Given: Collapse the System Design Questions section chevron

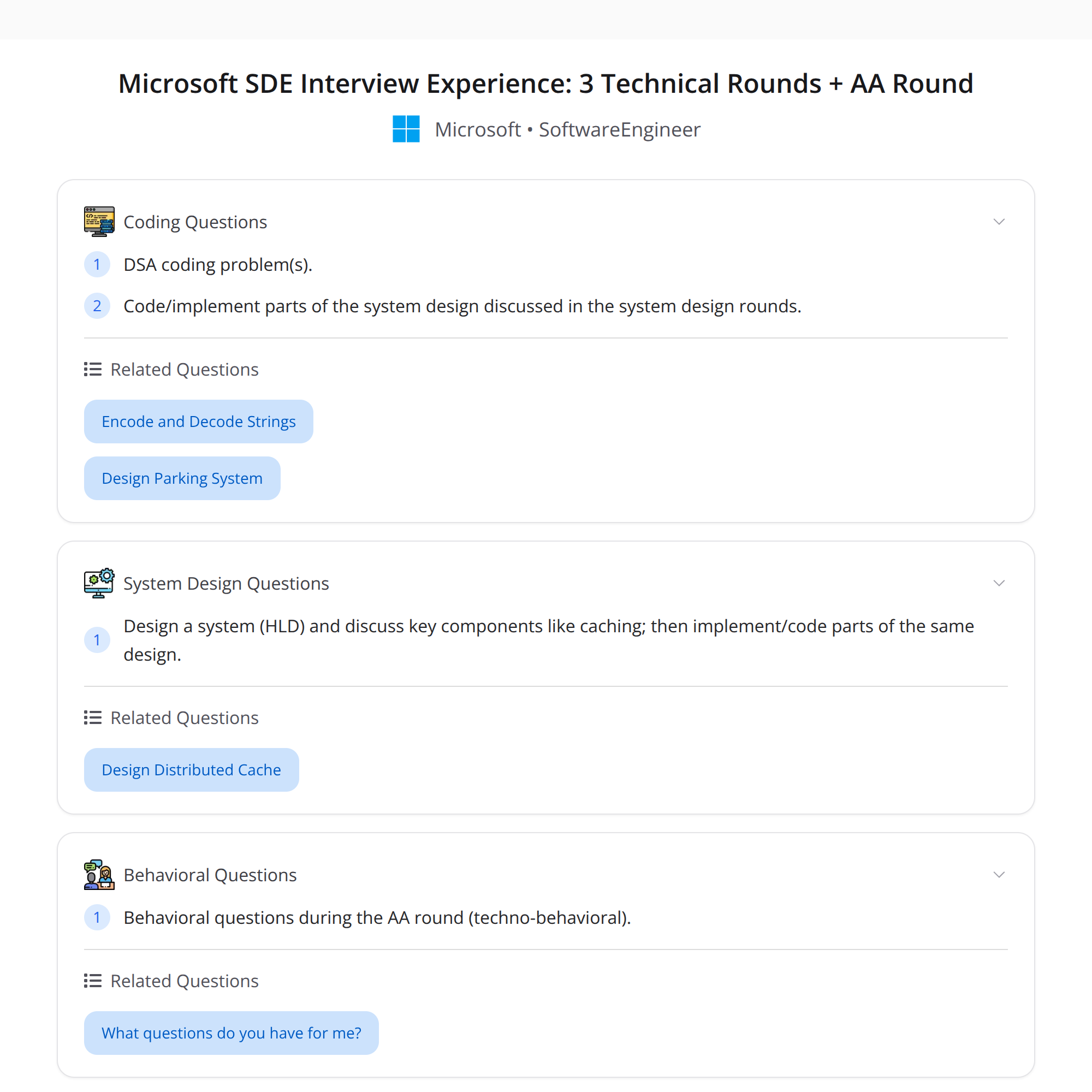Looking at the screenshot, I should [x=999, y=583].
